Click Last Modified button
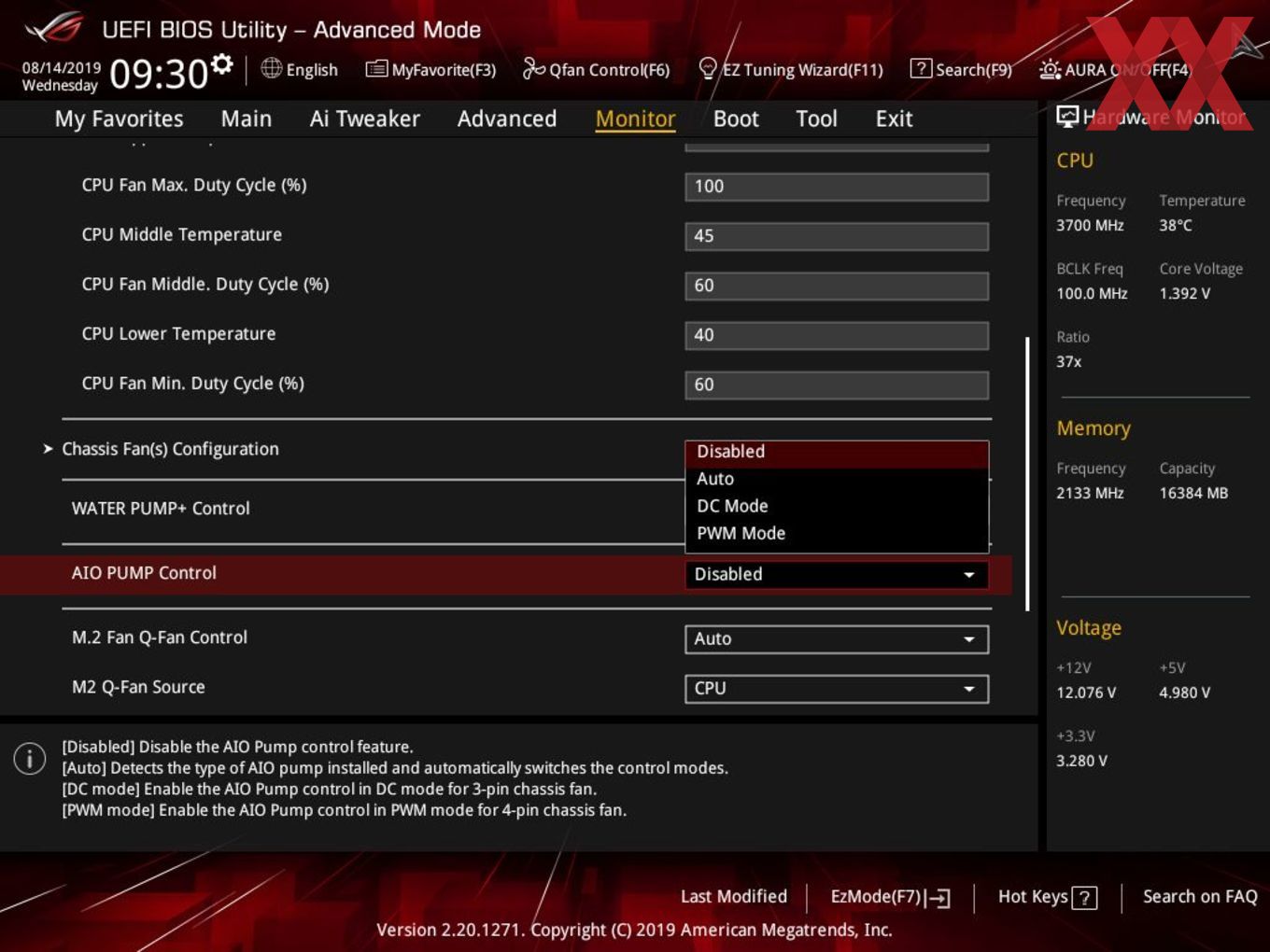 click(x=733, y=897)
